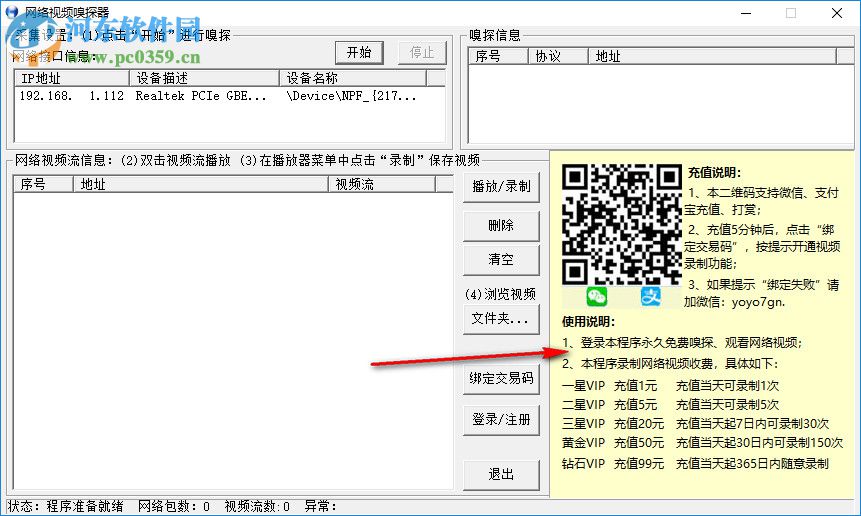Image resolution: width=861 pixels, height=516 pixels.
Task: Click the 钻石VIP 充值99元 pricing line
Action: (695, 464)
